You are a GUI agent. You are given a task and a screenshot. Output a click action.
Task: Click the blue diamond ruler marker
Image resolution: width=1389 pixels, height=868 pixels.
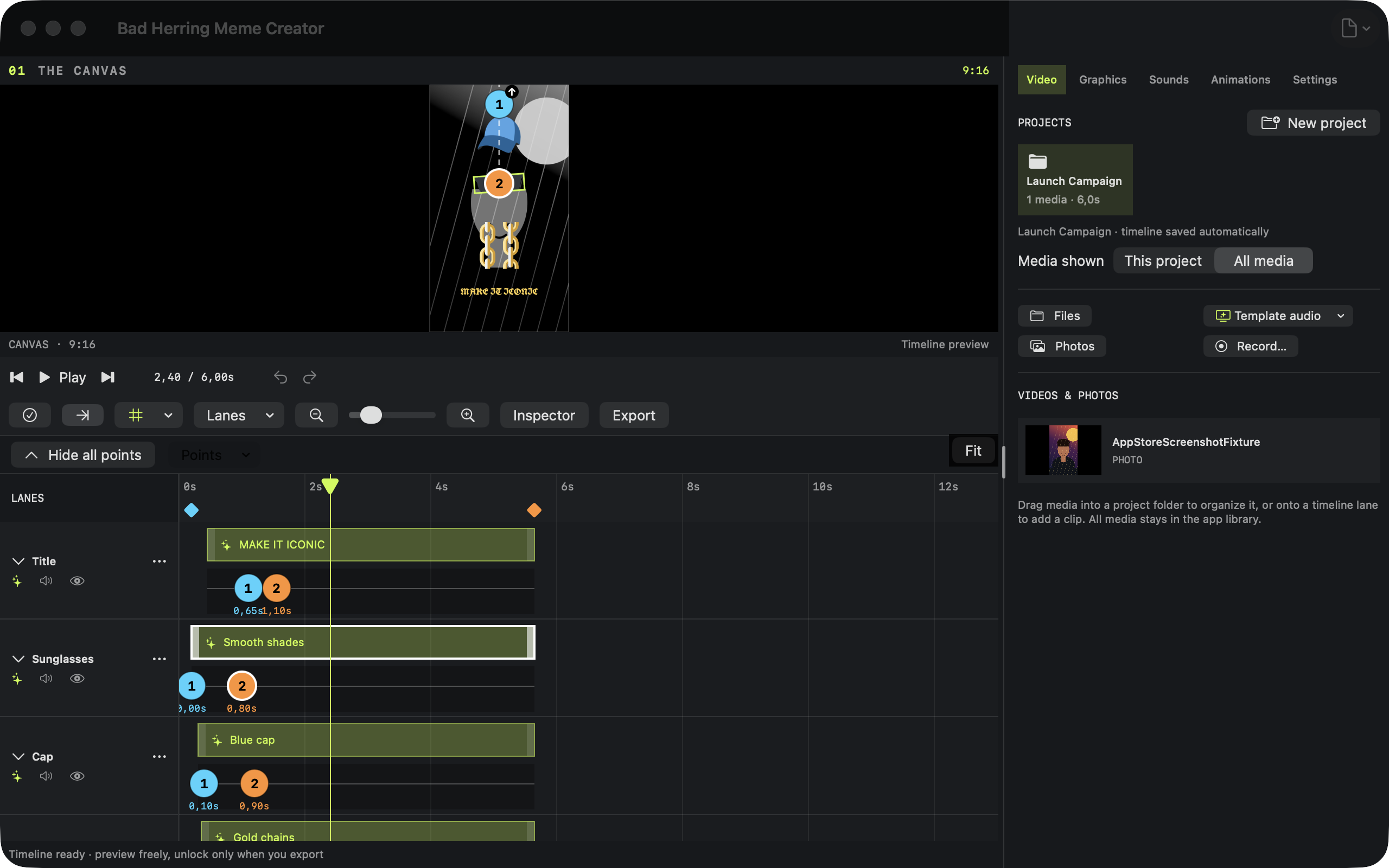pos(191,510)
